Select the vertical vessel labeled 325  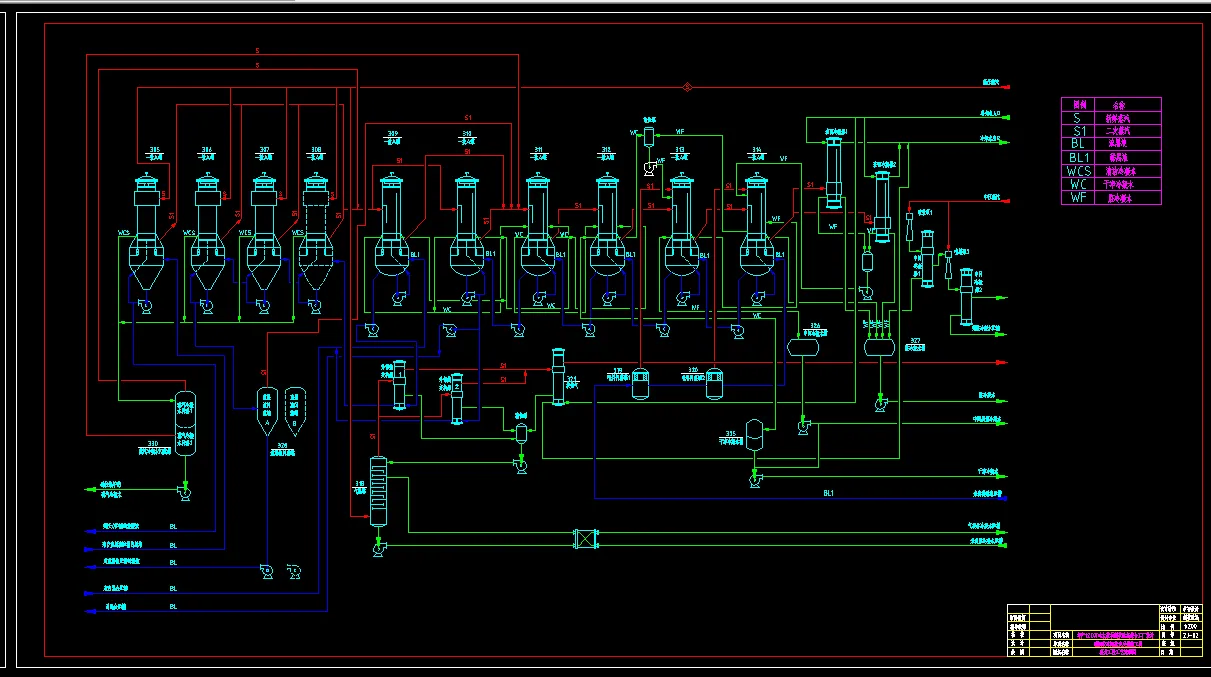755,433
